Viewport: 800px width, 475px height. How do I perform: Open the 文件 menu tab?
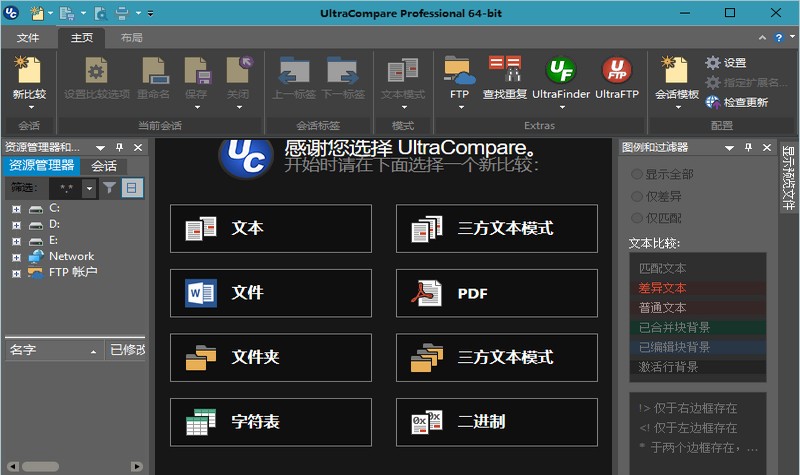point(28,38)
